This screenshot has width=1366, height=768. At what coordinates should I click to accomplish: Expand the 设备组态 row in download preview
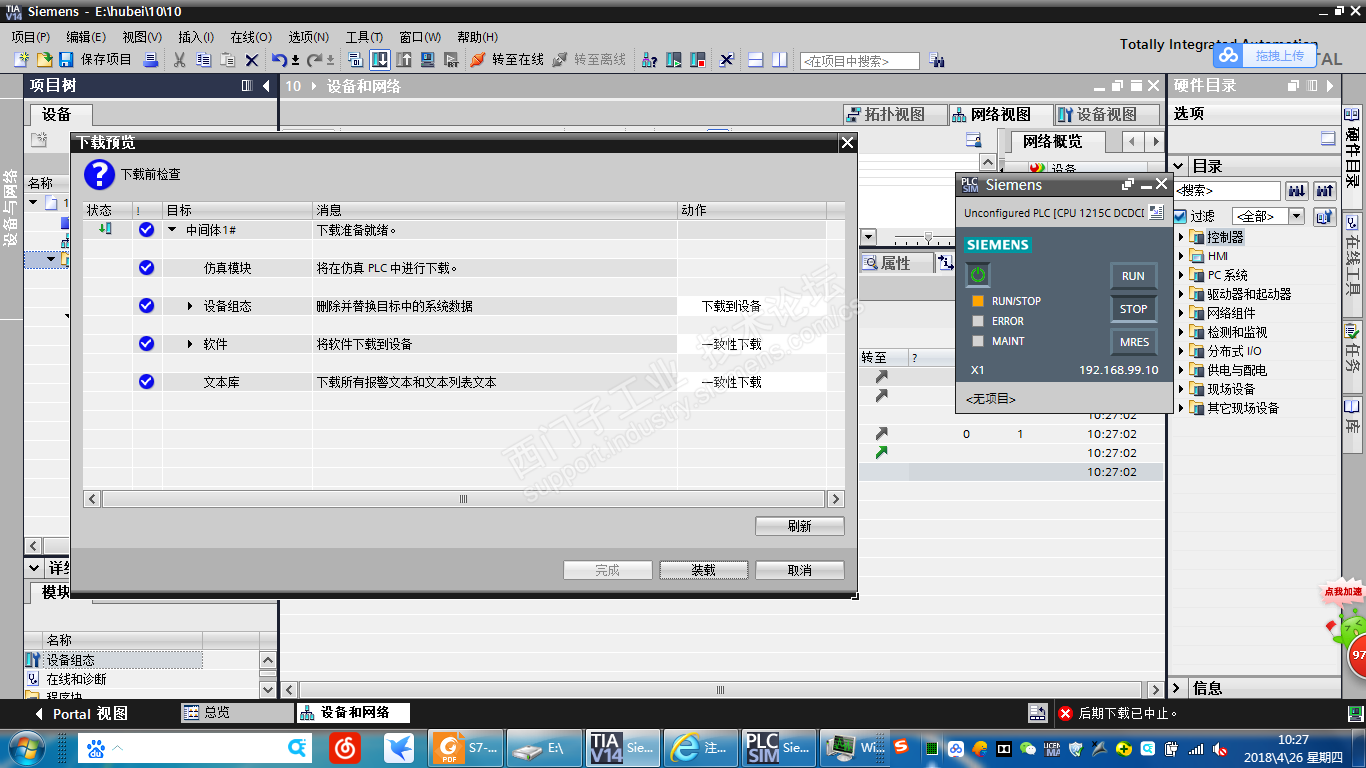click(190, 306)
